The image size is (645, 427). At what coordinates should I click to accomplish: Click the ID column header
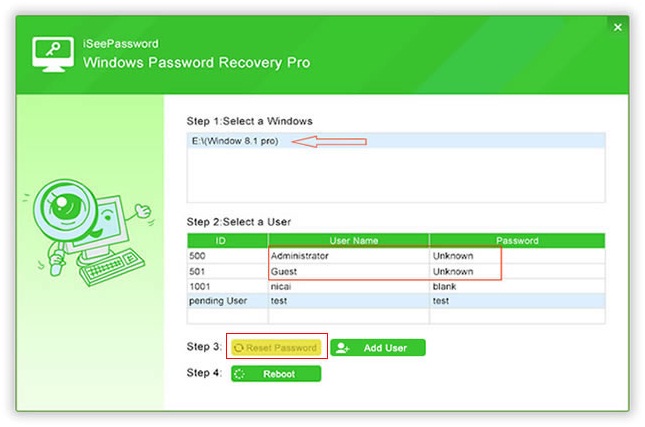tap(227, 241)
